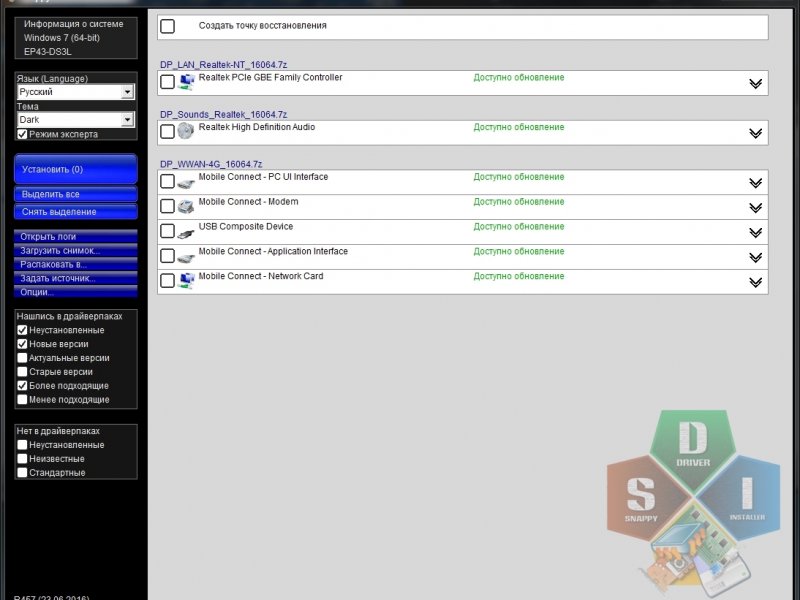Click the DP_LAN_Realtek-NT_16064.7z driverpack header

[223, 65]
